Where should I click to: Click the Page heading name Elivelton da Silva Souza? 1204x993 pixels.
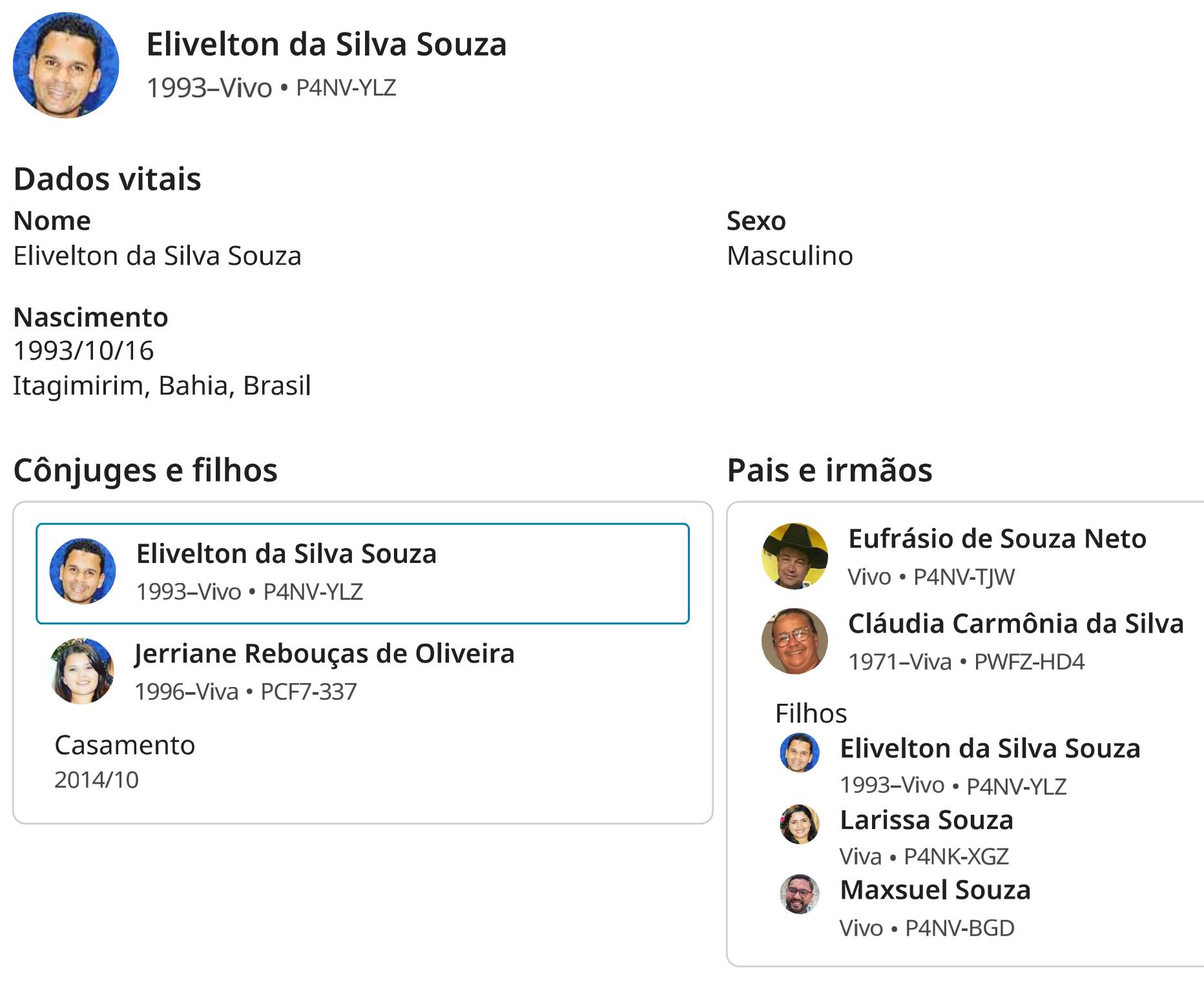pyautogui.click(x=326, y=44)
